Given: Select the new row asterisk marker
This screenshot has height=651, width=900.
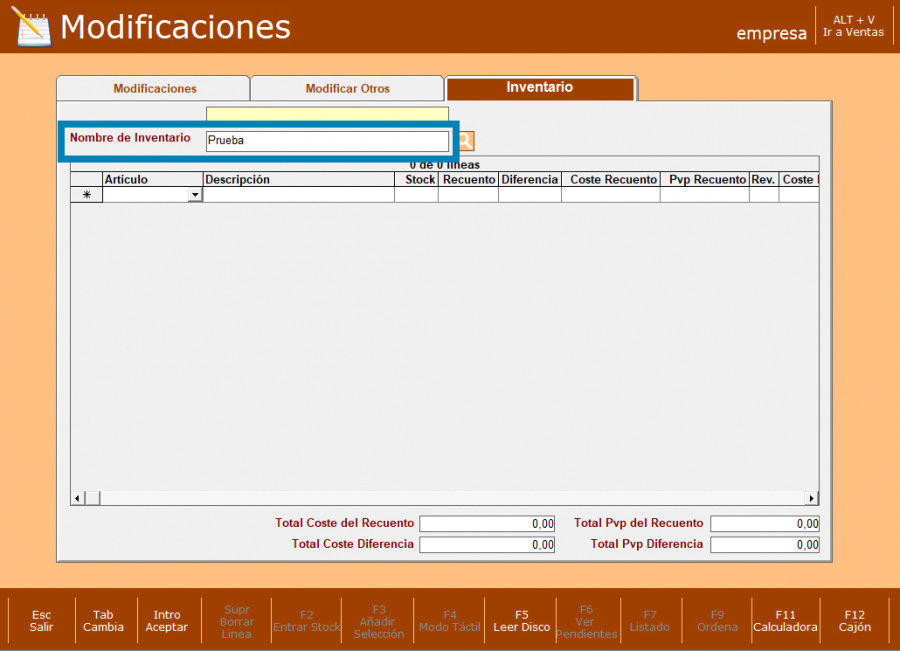Looking at the screenshot, I should click(86, 196).
